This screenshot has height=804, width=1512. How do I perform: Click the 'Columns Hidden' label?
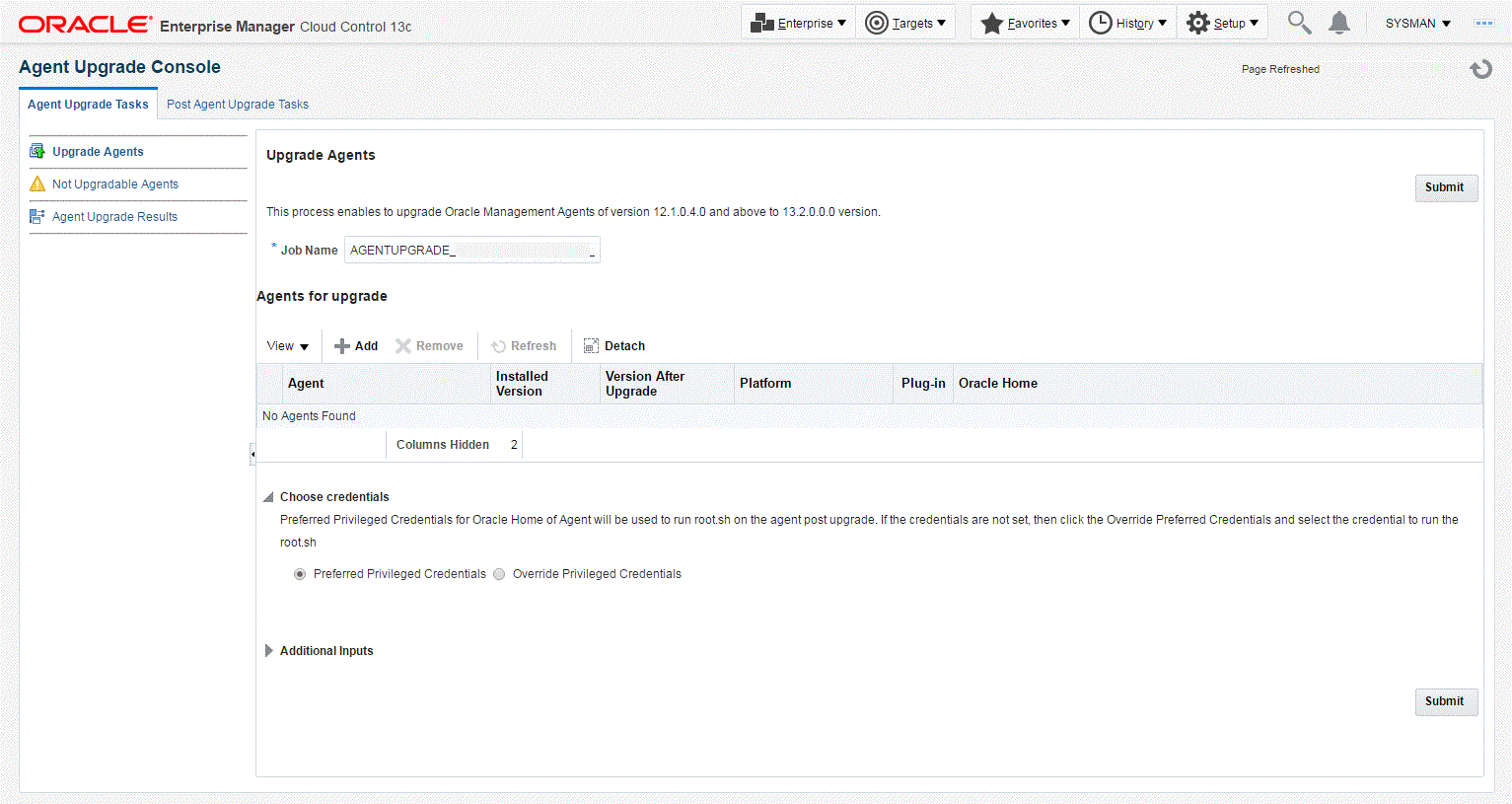click(443, 445)
